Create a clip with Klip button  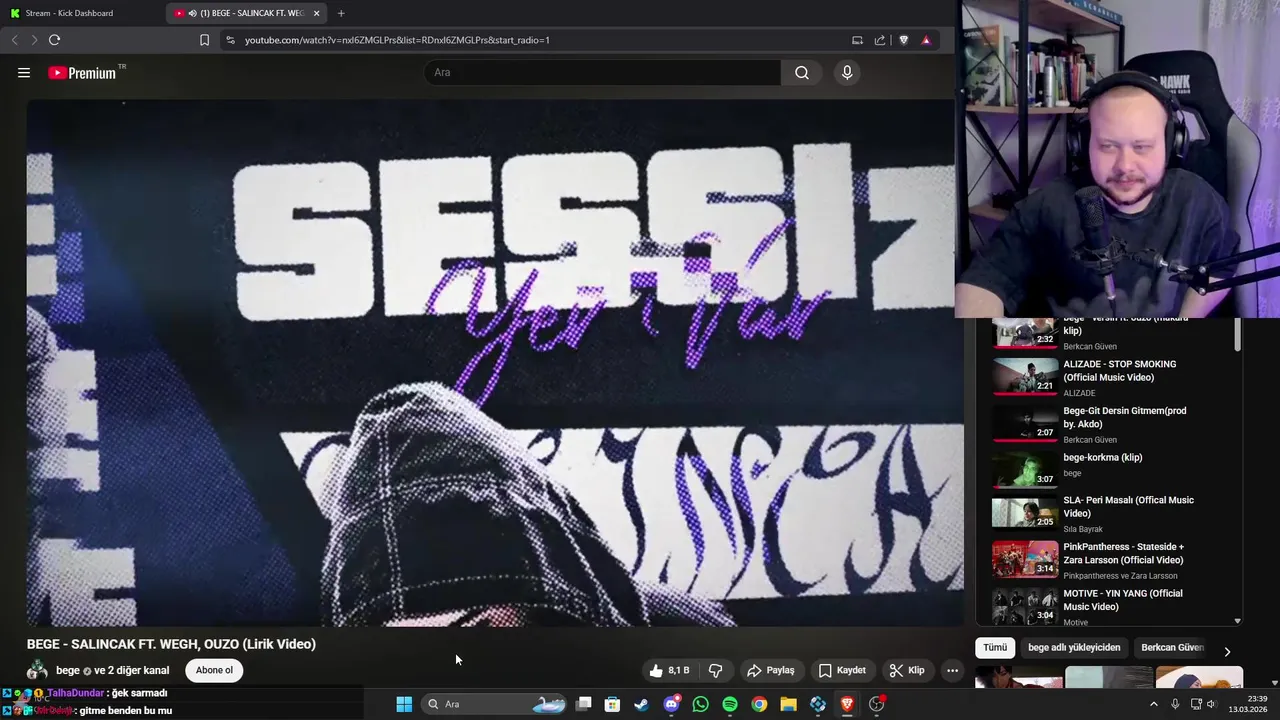point(907,670)
